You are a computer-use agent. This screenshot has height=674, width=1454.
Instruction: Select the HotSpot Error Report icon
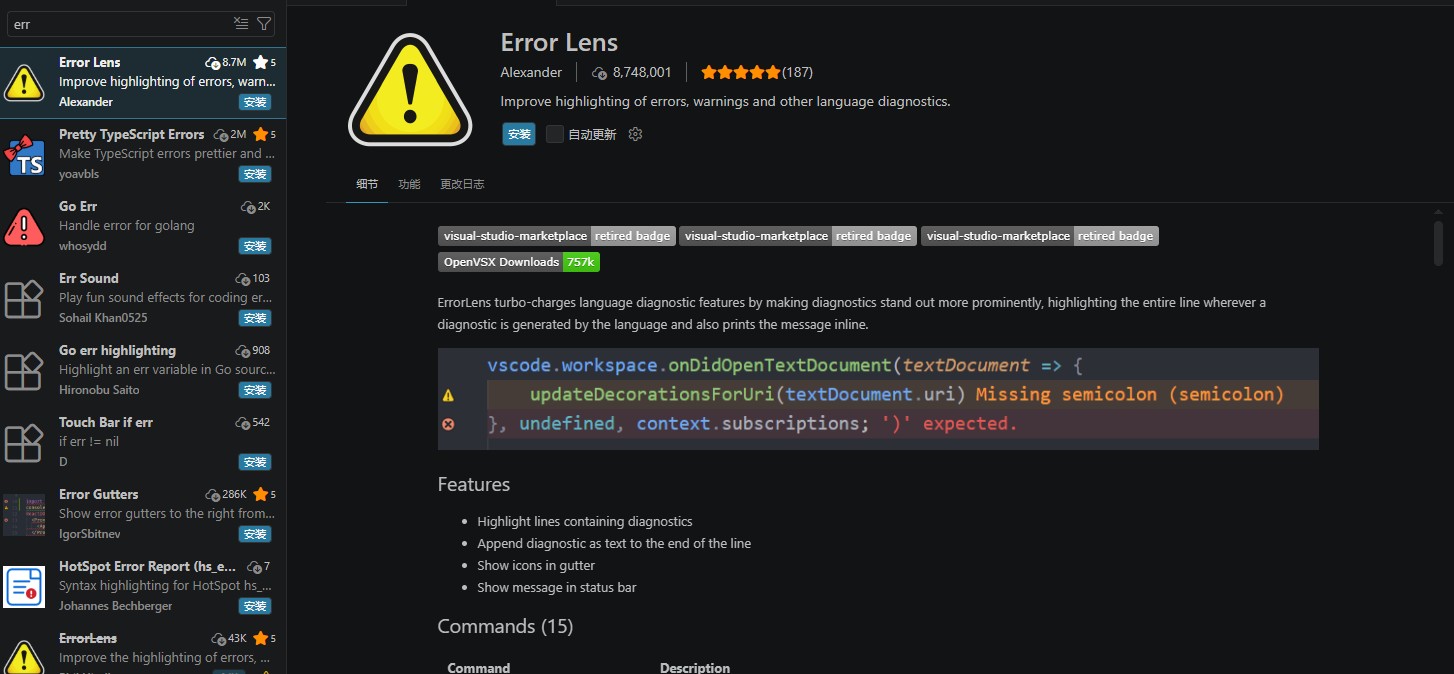coord(24,586)
